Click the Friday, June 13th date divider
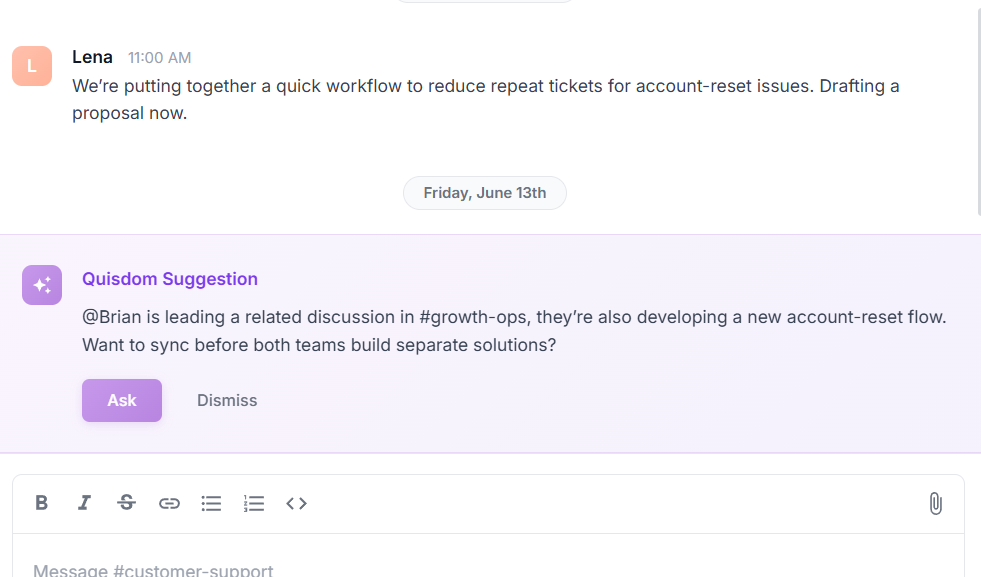Screen dimensions: 981x577 click(x=484, y=192)
